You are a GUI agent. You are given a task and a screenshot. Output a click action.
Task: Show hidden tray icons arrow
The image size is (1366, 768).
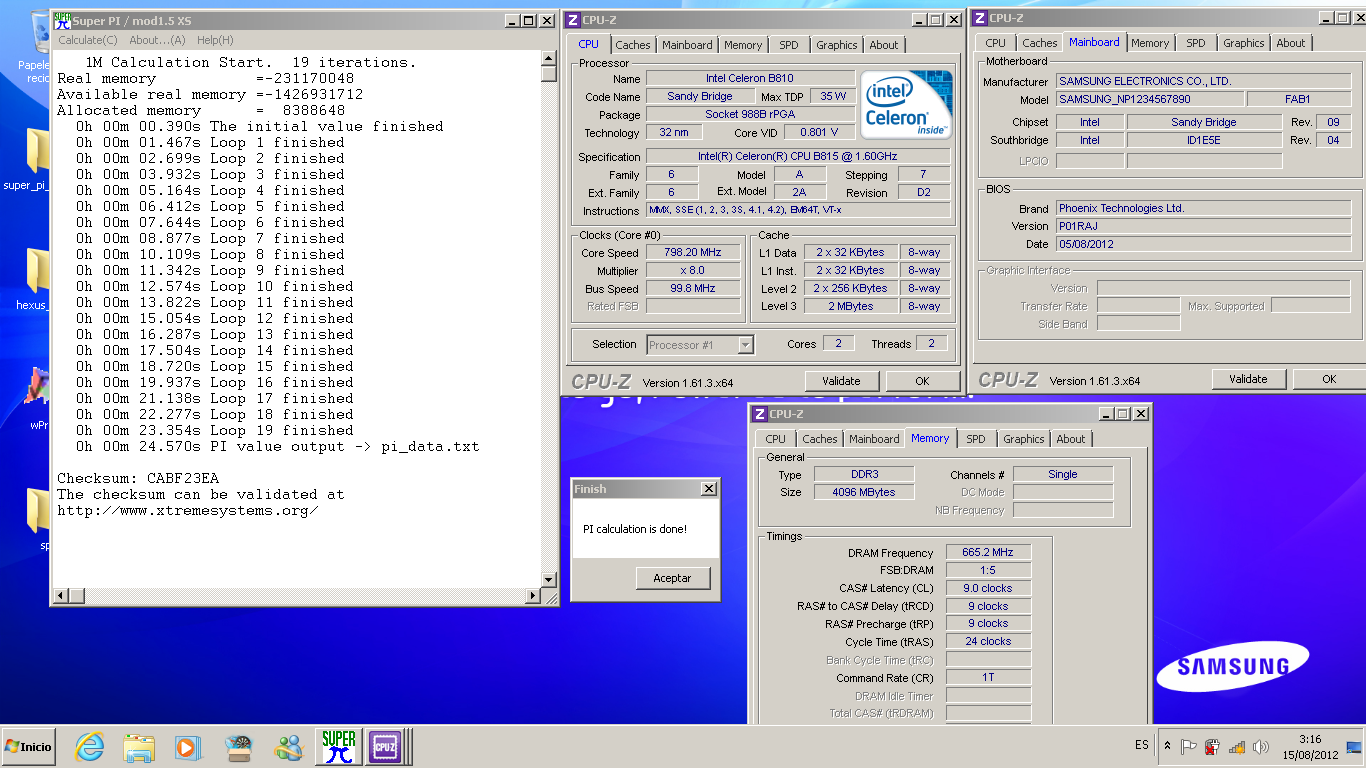pos(1167,746)
